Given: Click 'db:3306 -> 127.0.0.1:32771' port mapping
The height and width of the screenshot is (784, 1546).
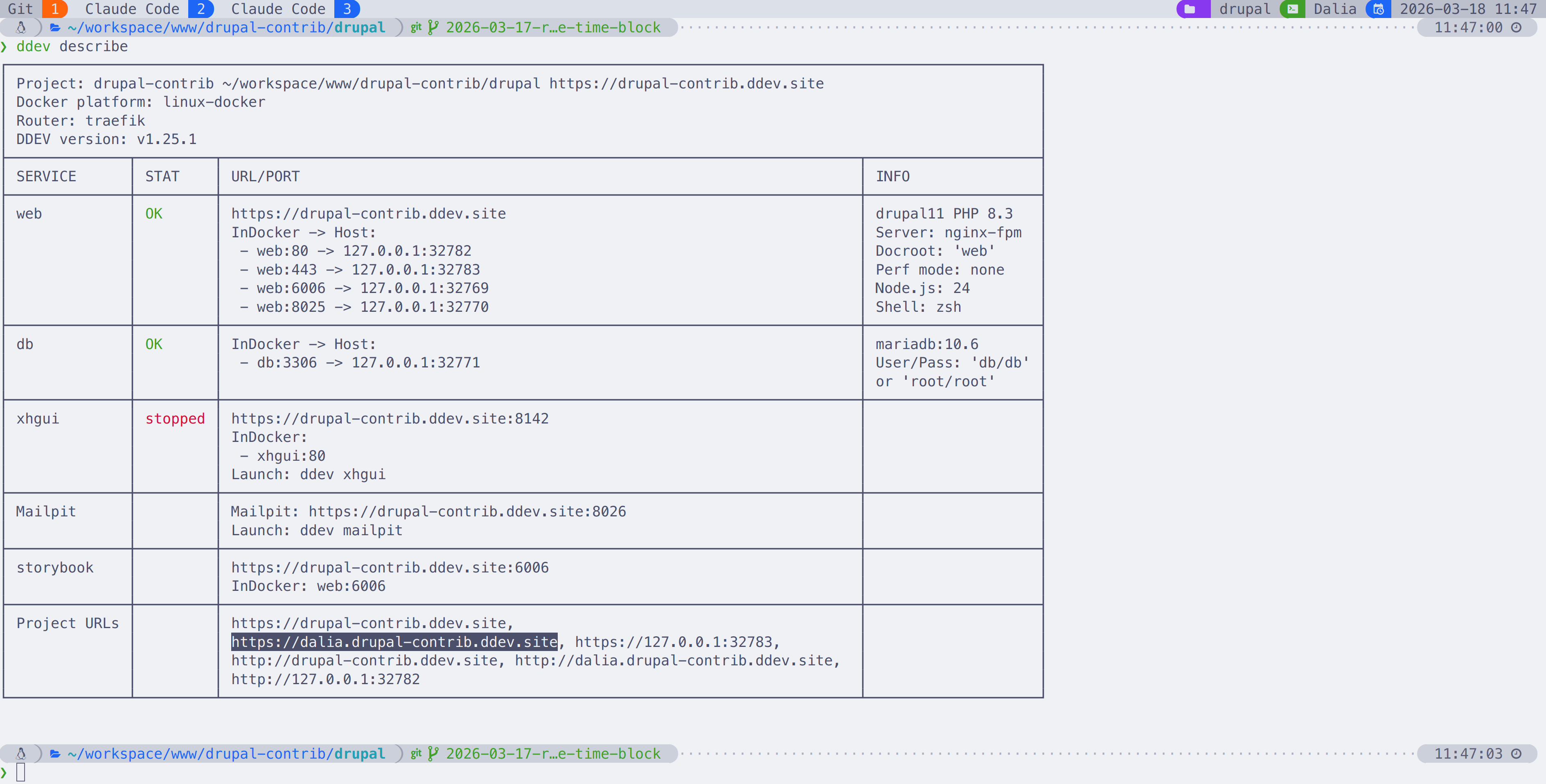Looking at the screenshot, I should (x=368, y=363).
